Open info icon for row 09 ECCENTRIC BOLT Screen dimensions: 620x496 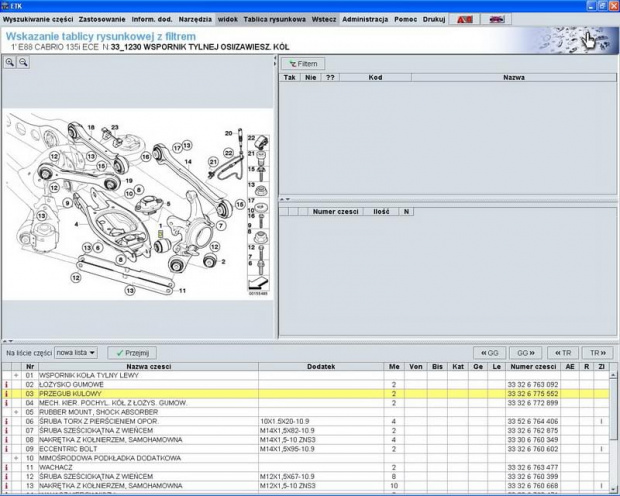coord(6,449)
